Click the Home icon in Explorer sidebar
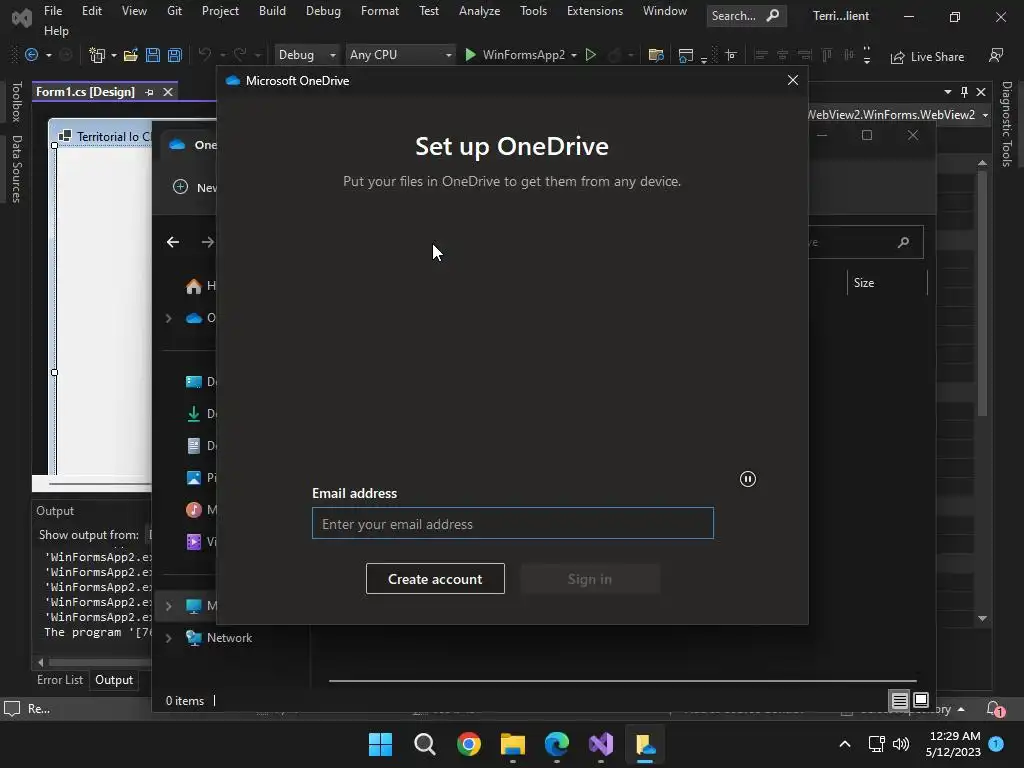The width and height of the screenshot is (1024, 768). pos(193,286)
